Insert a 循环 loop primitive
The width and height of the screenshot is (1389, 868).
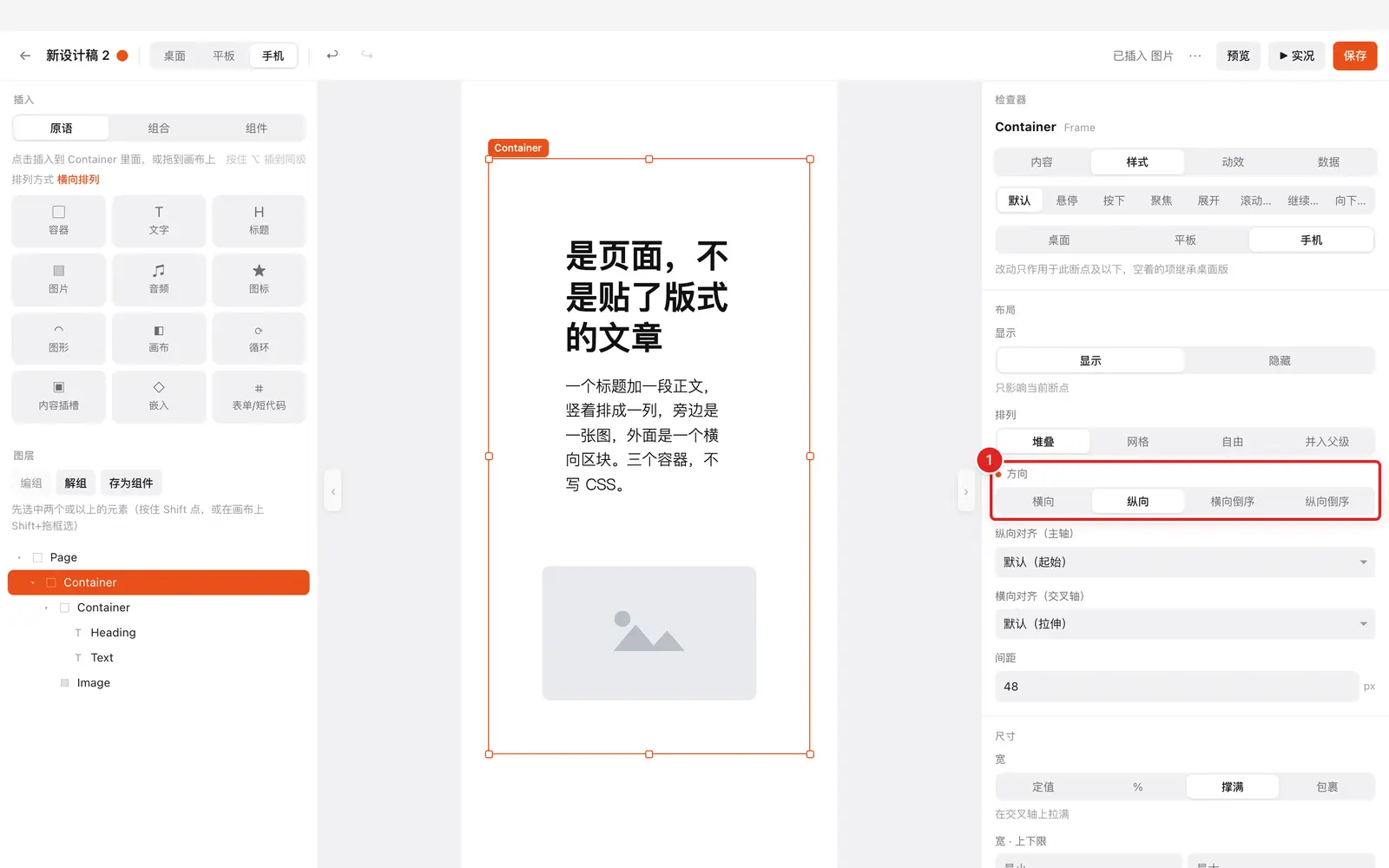tap(259, 339)
